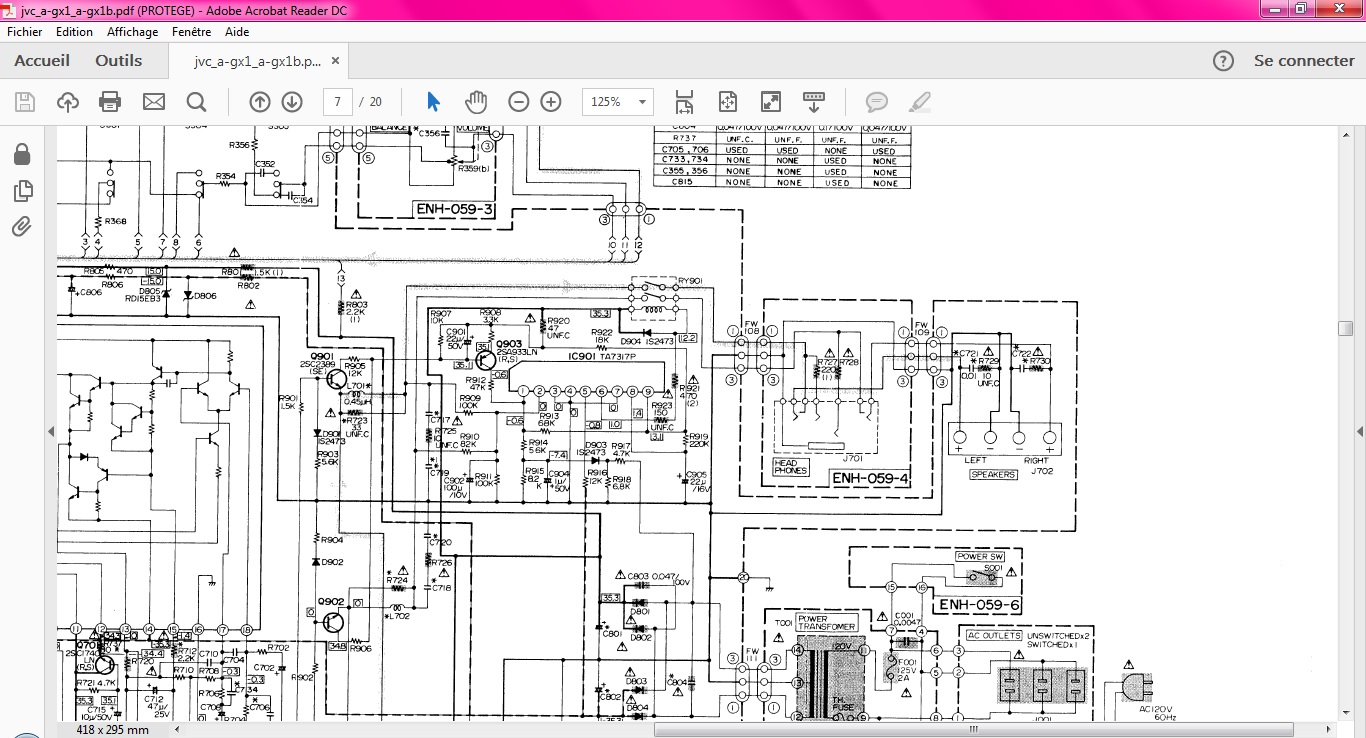Zoom in with plus button
The height and width of the screenshot is (738, 1366).
[551, 101]
